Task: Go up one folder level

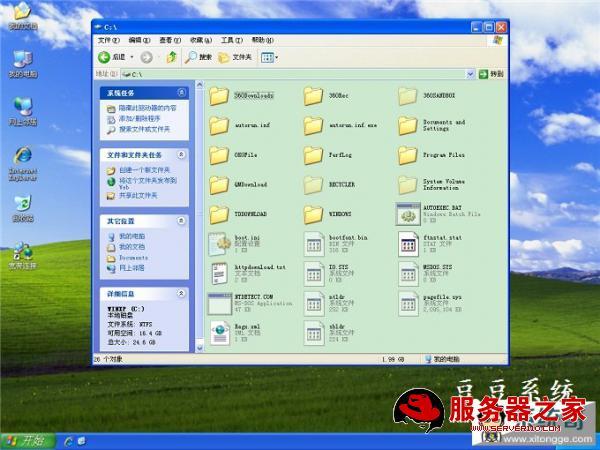Action: tap(171, 57)
